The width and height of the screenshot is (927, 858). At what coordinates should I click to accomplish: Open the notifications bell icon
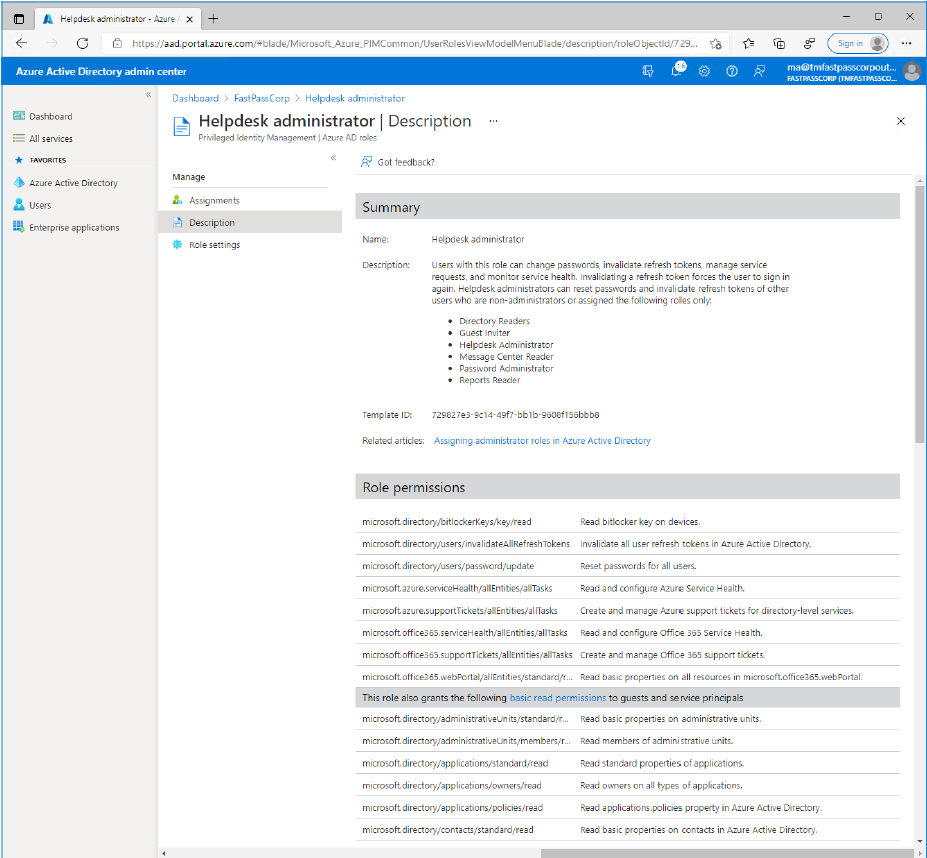(x=677, y=71)
